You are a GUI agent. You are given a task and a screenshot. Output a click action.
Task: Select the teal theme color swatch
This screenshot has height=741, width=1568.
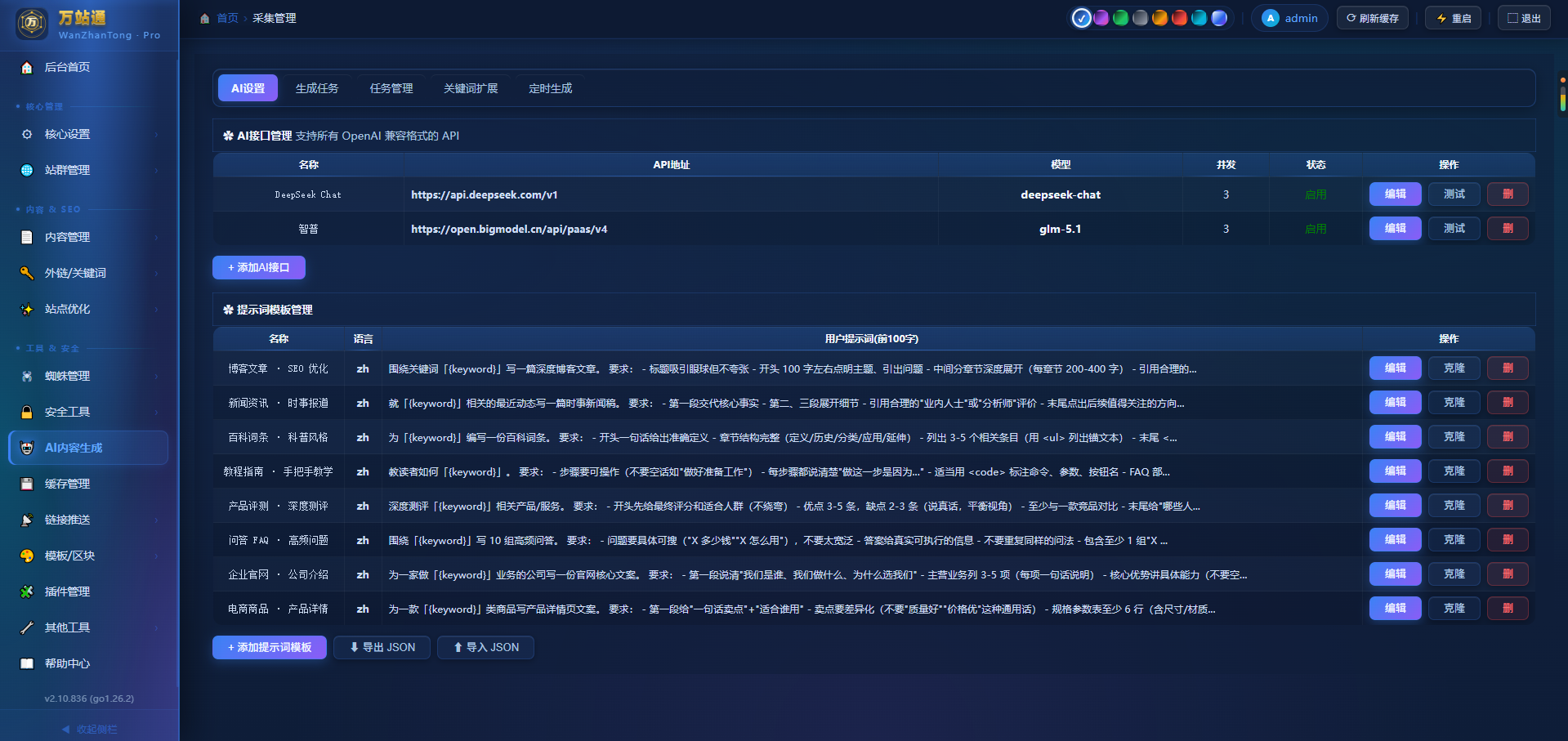pyautogui.click(x=1199, y=18)
